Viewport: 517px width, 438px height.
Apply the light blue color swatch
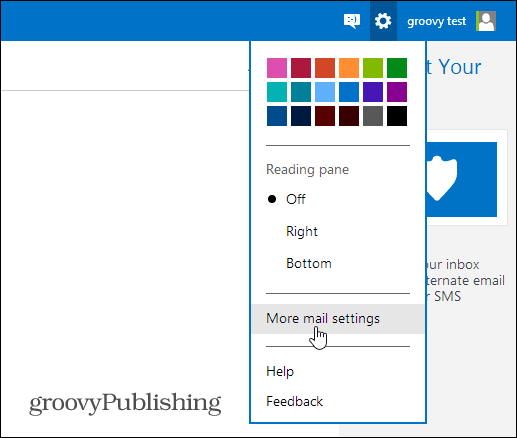click(x=325, y=92)
